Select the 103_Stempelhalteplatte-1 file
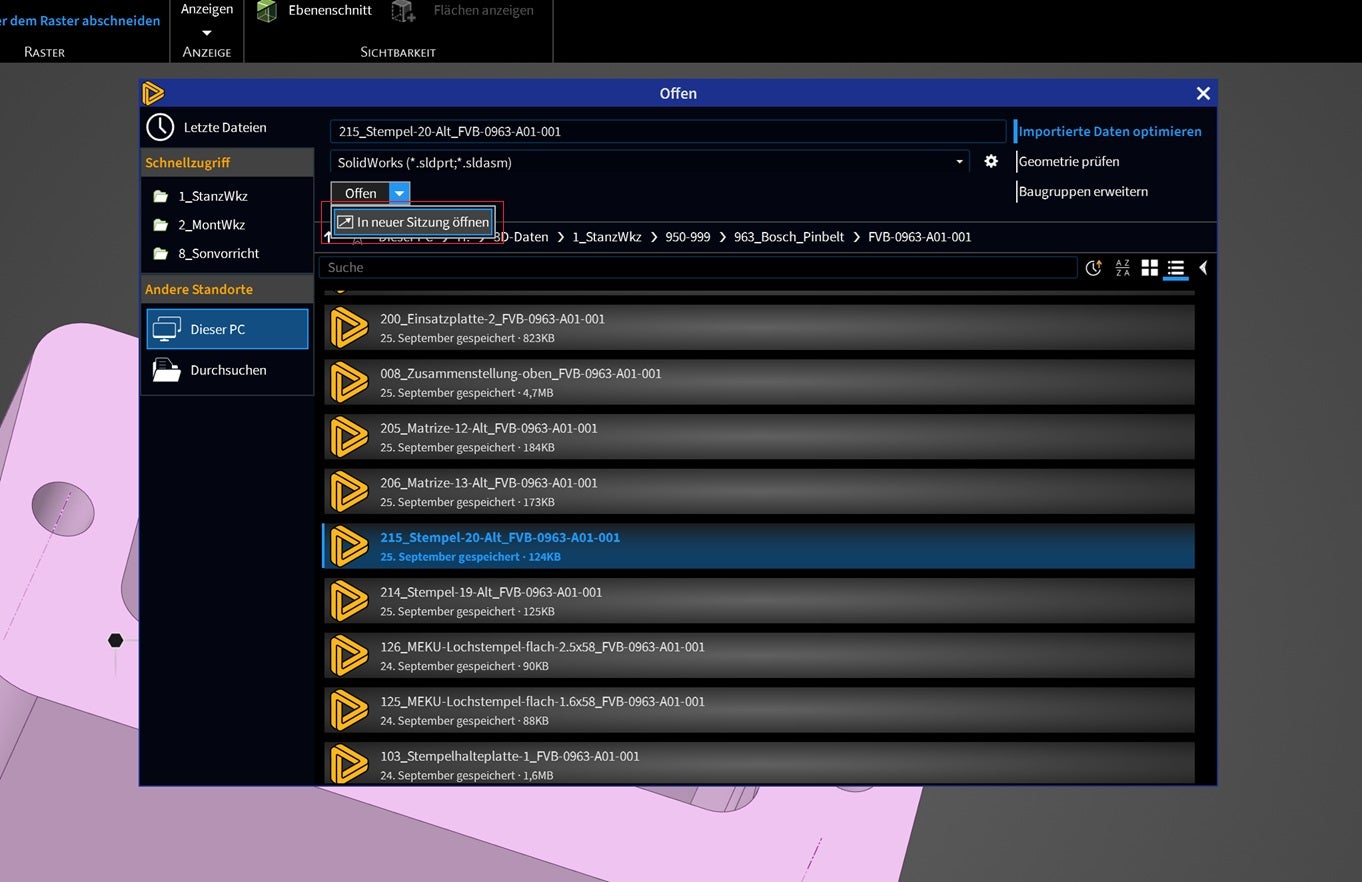Viewport: 1362px width, 882px height. (759, 763)
